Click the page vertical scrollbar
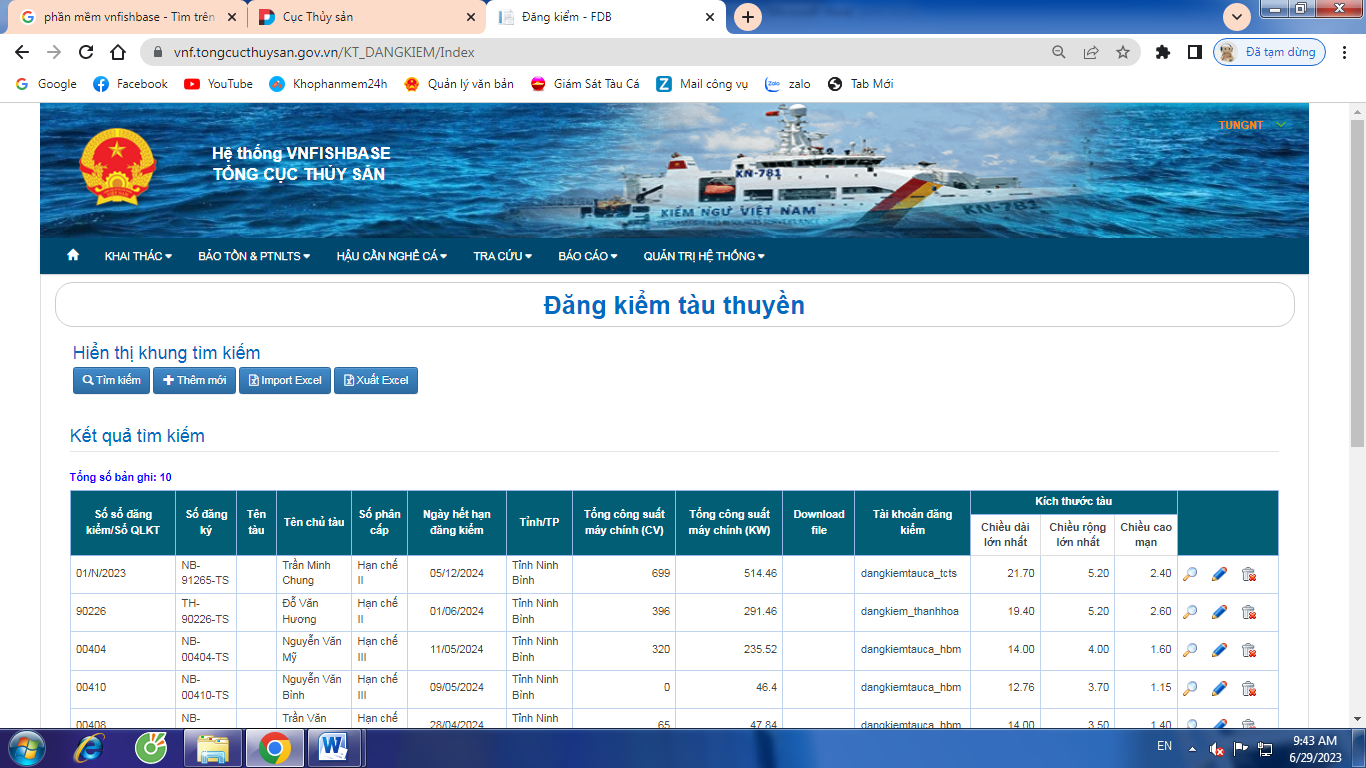1366x768 pixels. tap(1357, 283)
